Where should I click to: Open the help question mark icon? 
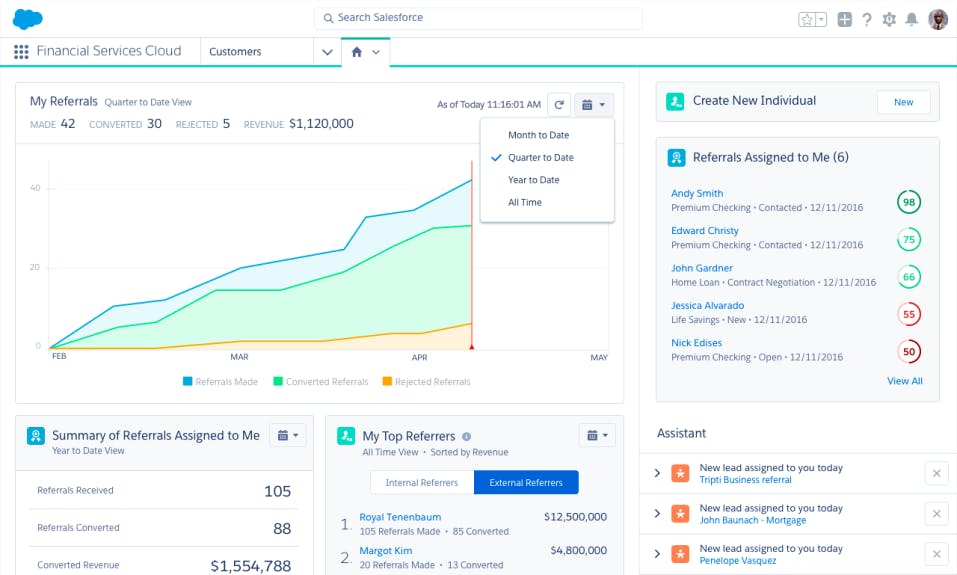867,20
